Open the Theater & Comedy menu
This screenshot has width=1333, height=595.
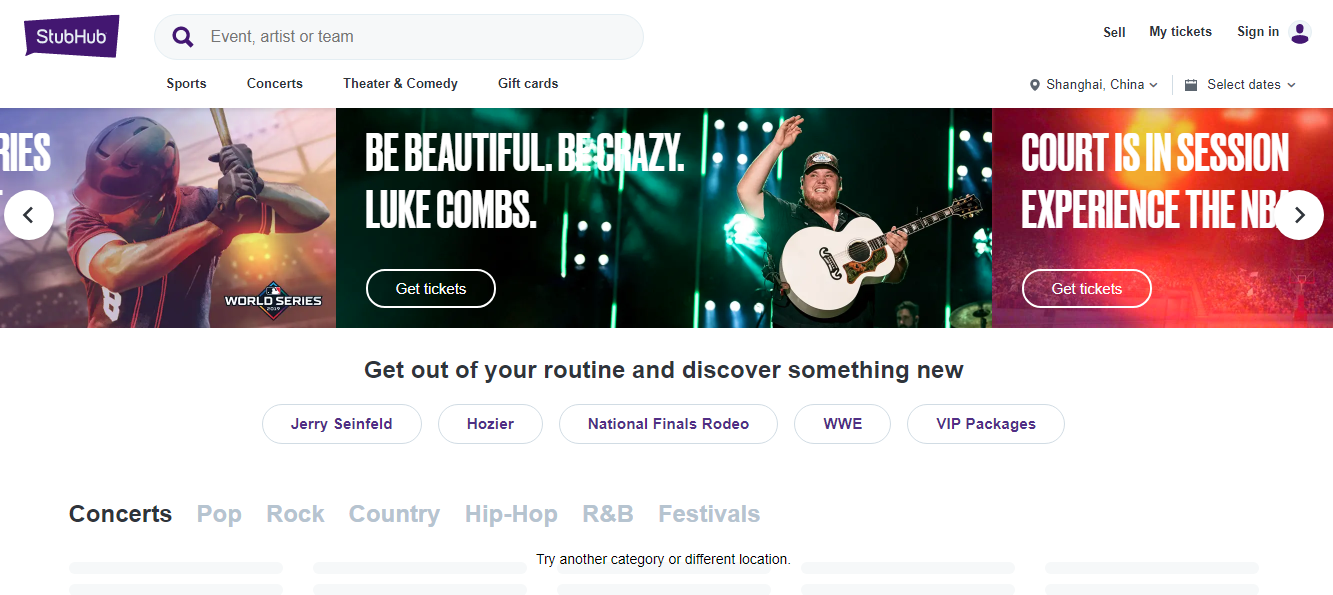point(400,84)
